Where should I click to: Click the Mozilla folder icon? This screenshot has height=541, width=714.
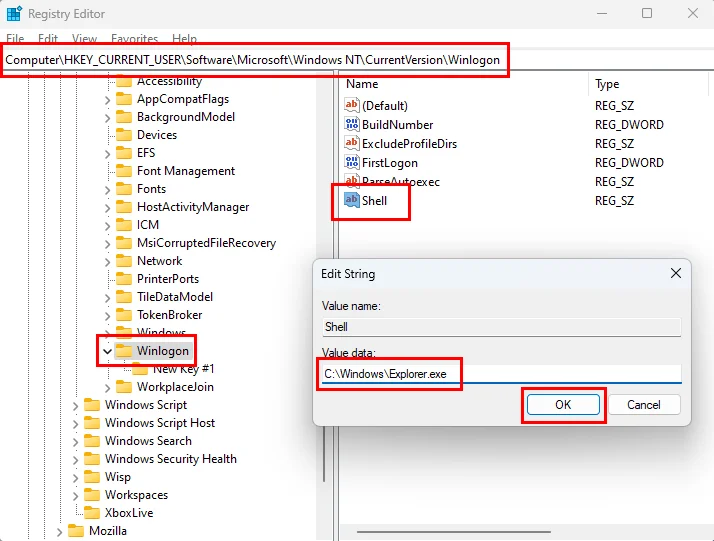pos(76,531)
